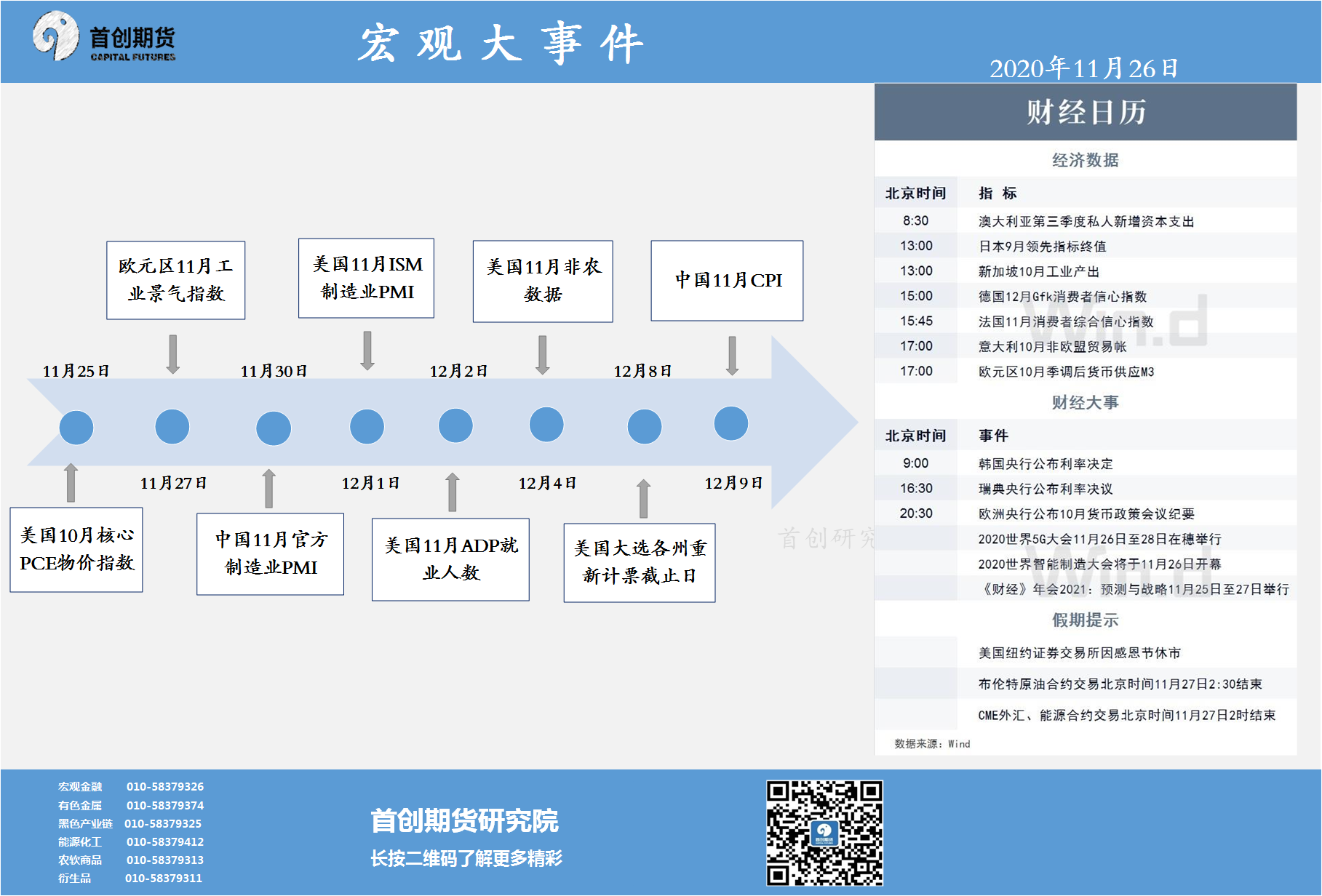Click the down arrow under 欧元区11月工业景气指数 box
This screenshot has height=896, width=1322.
(x=173, y=354)
